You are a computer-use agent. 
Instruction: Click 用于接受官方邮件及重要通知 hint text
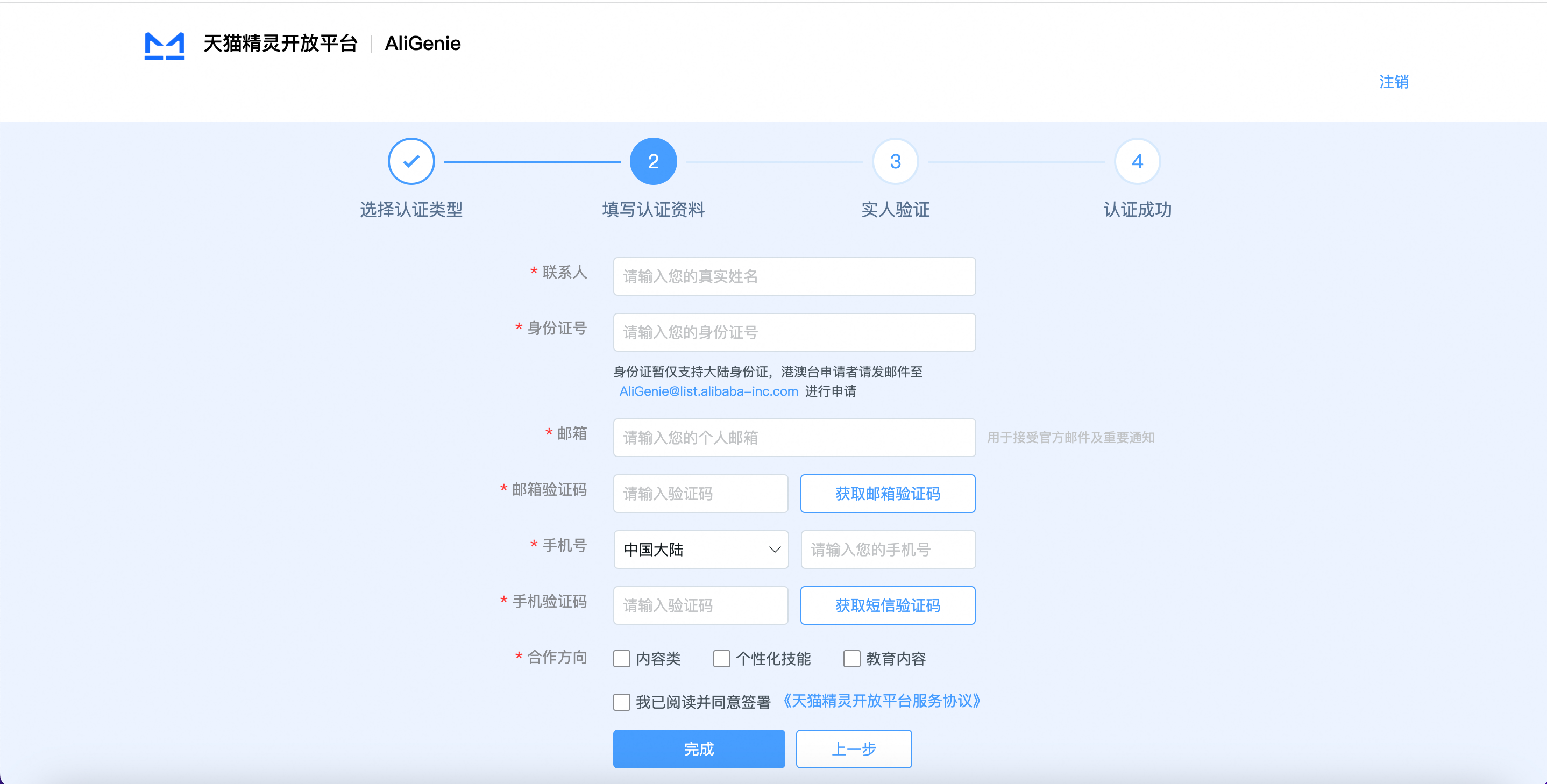coord(1071,438)
